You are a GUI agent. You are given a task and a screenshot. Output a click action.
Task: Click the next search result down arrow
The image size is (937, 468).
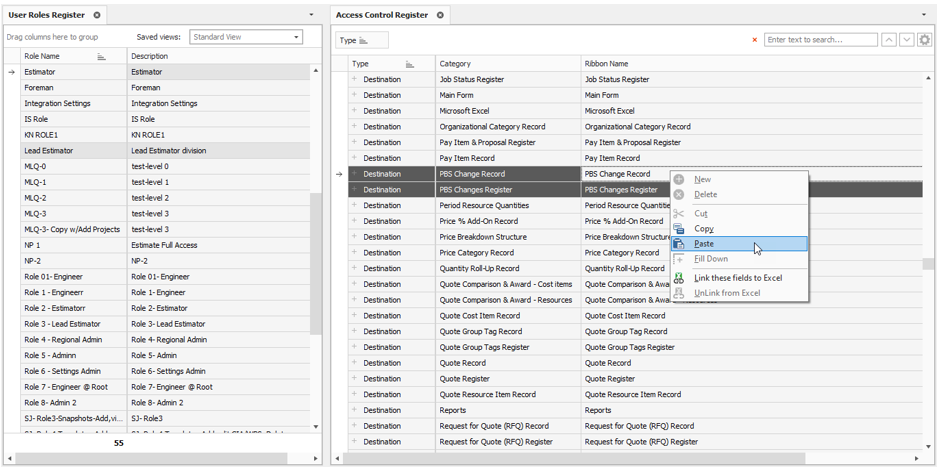(x=906, y=40)
